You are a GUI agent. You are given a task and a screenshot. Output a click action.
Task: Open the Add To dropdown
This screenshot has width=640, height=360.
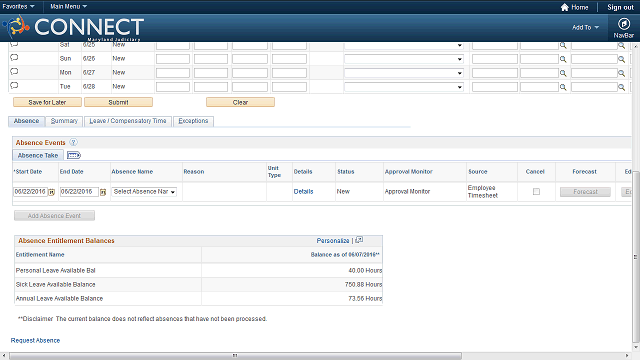click(x=585, y=27)
